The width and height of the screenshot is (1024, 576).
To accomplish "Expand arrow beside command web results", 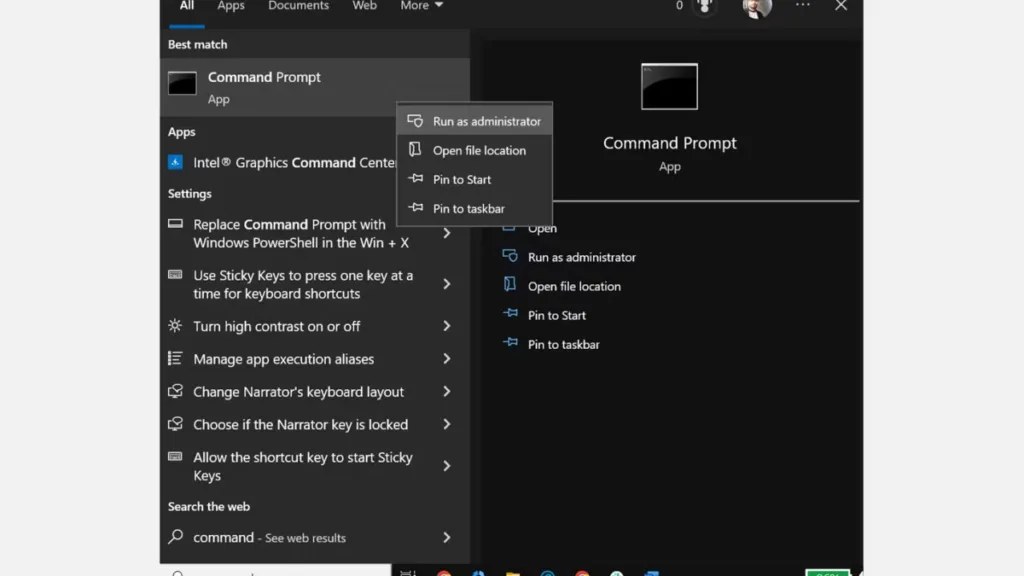I will point(447,537).
